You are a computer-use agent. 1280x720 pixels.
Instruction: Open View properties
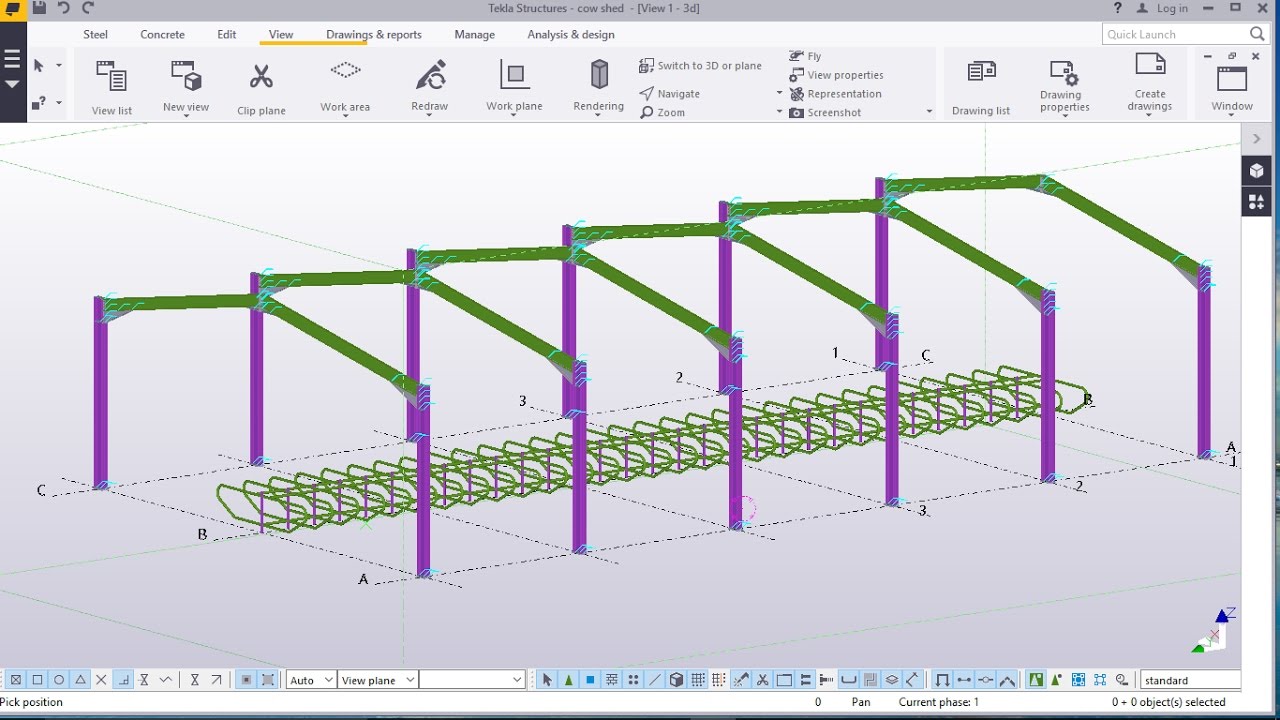pos(836,75)
